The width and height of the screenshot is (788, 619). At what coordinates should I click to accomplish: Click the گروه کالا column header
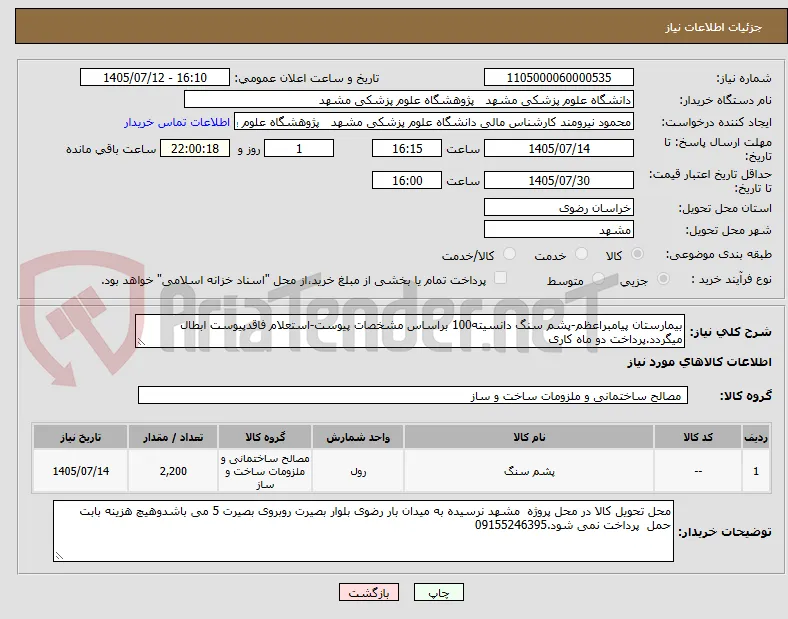tap(265, 437)
